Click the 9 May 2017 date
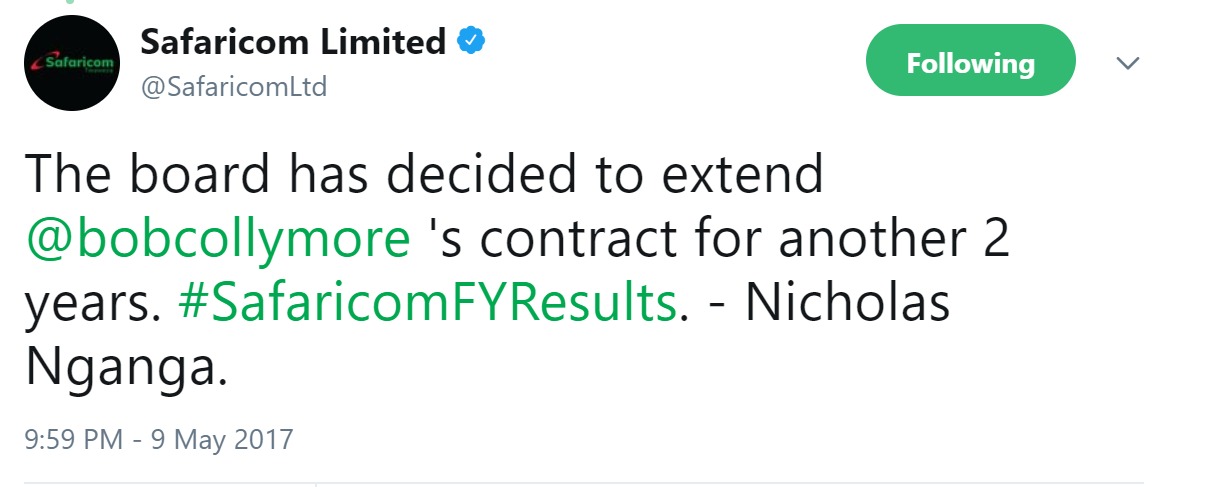Screen dimensions: 1206x487 [x=222, y=439]
